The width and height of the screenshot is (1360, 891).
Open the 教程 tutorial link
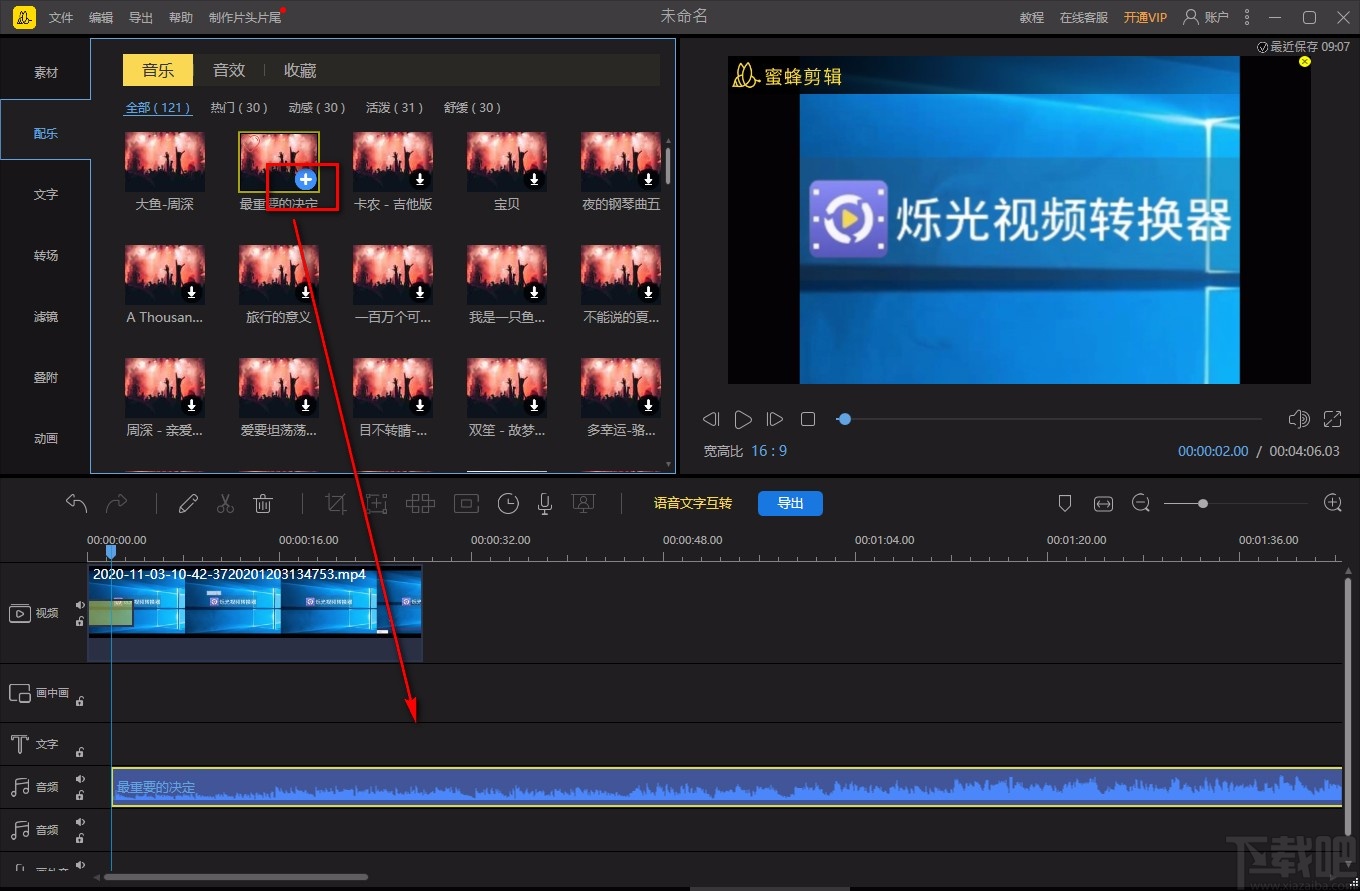(1032, 18)
